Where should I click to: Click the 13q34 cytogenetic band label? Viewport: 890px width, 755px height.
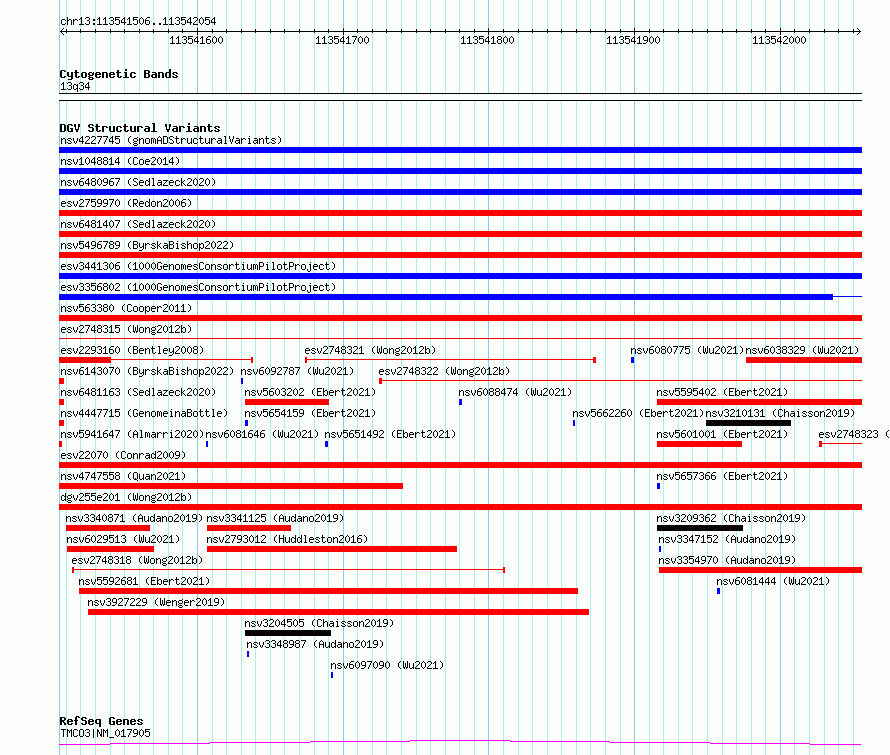pos(75,86)
